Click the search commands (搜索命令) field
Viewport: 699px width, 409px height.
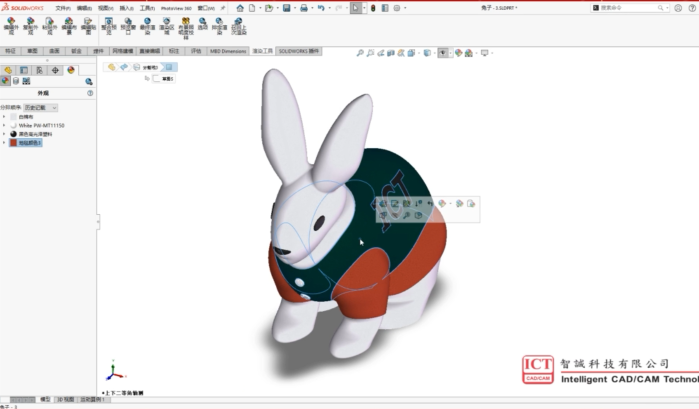coord(629,8)
